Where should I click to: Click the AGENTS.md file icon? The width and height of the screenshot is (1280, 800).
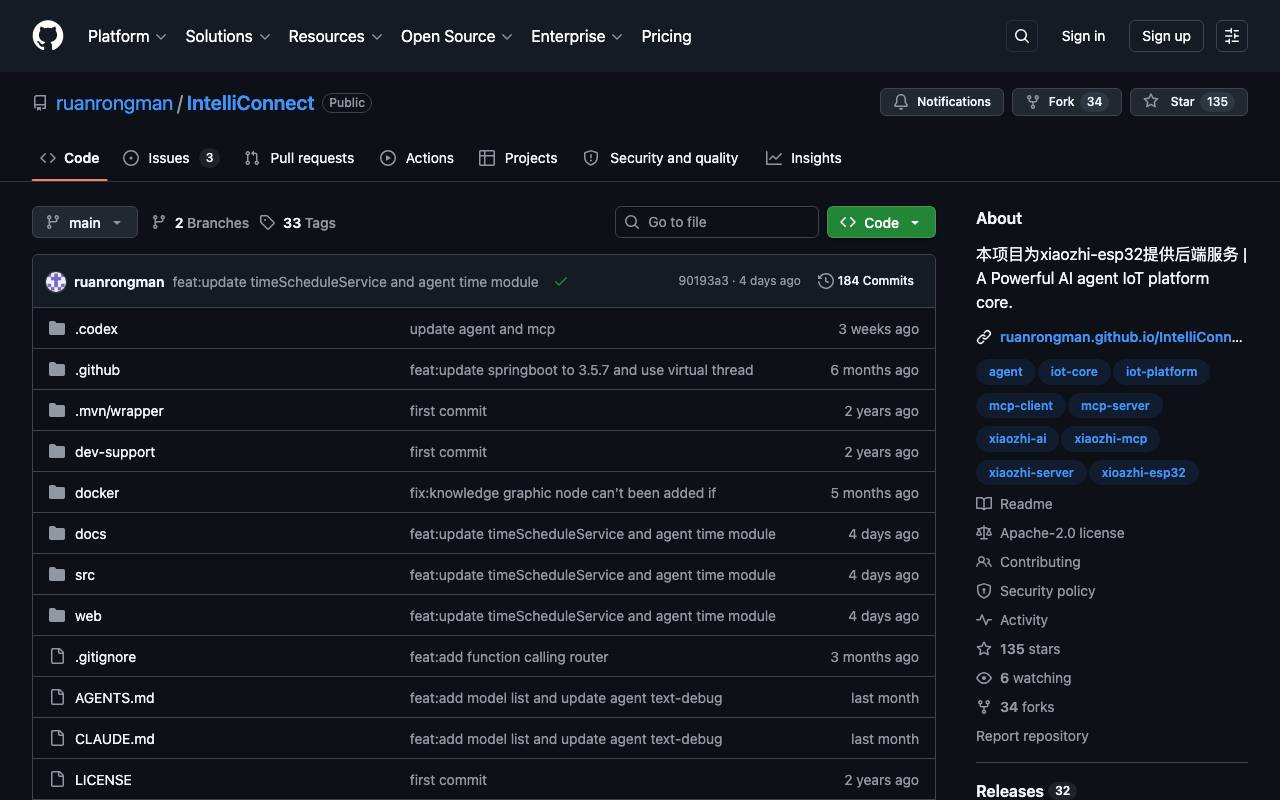(x=57, y=698)
